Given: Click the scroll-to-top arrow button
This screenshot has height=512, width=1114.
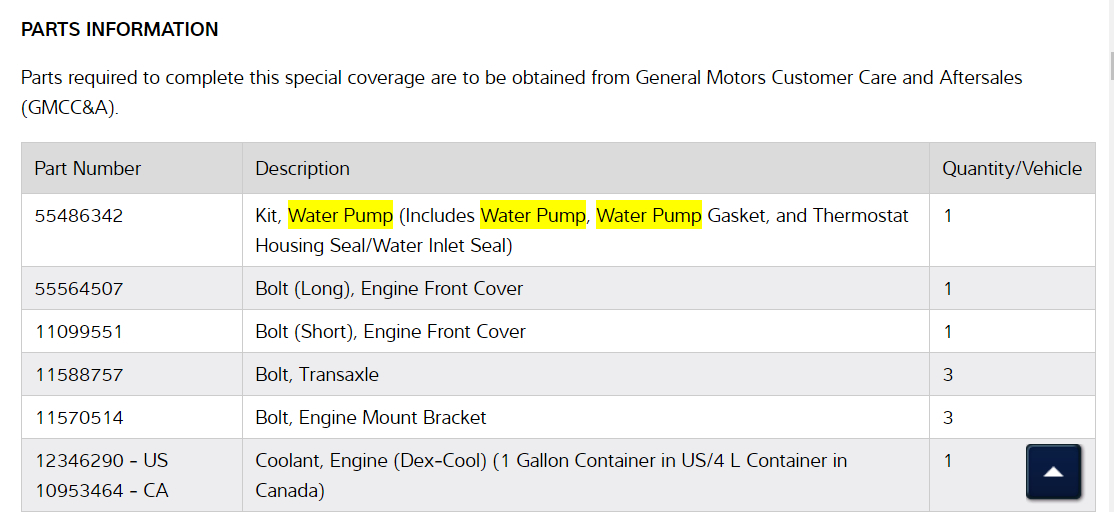Looking at the screenshot, I should [x=1053, y=471].
